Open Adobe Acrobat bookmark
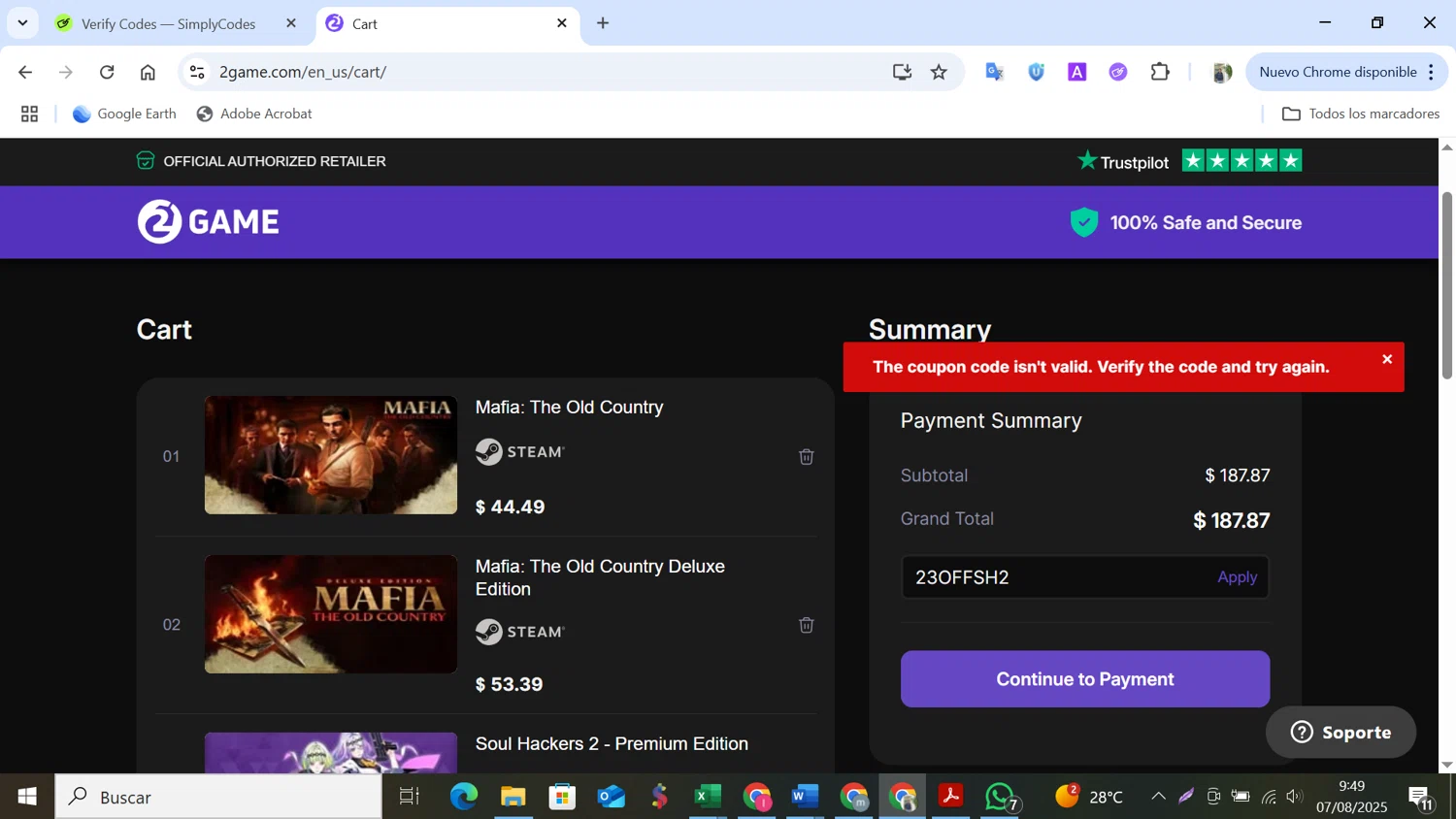 pos(254,114)
